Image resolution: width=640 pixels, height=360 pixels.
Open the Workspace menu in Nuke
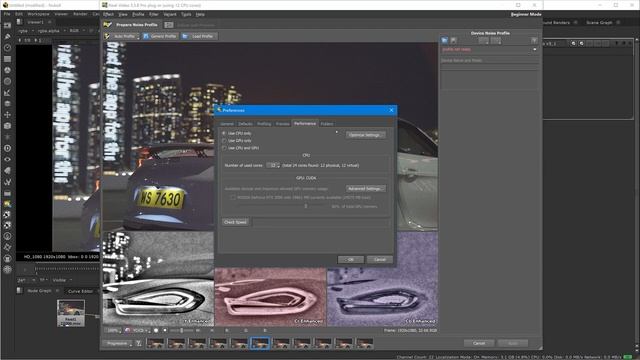pos(38,14)
